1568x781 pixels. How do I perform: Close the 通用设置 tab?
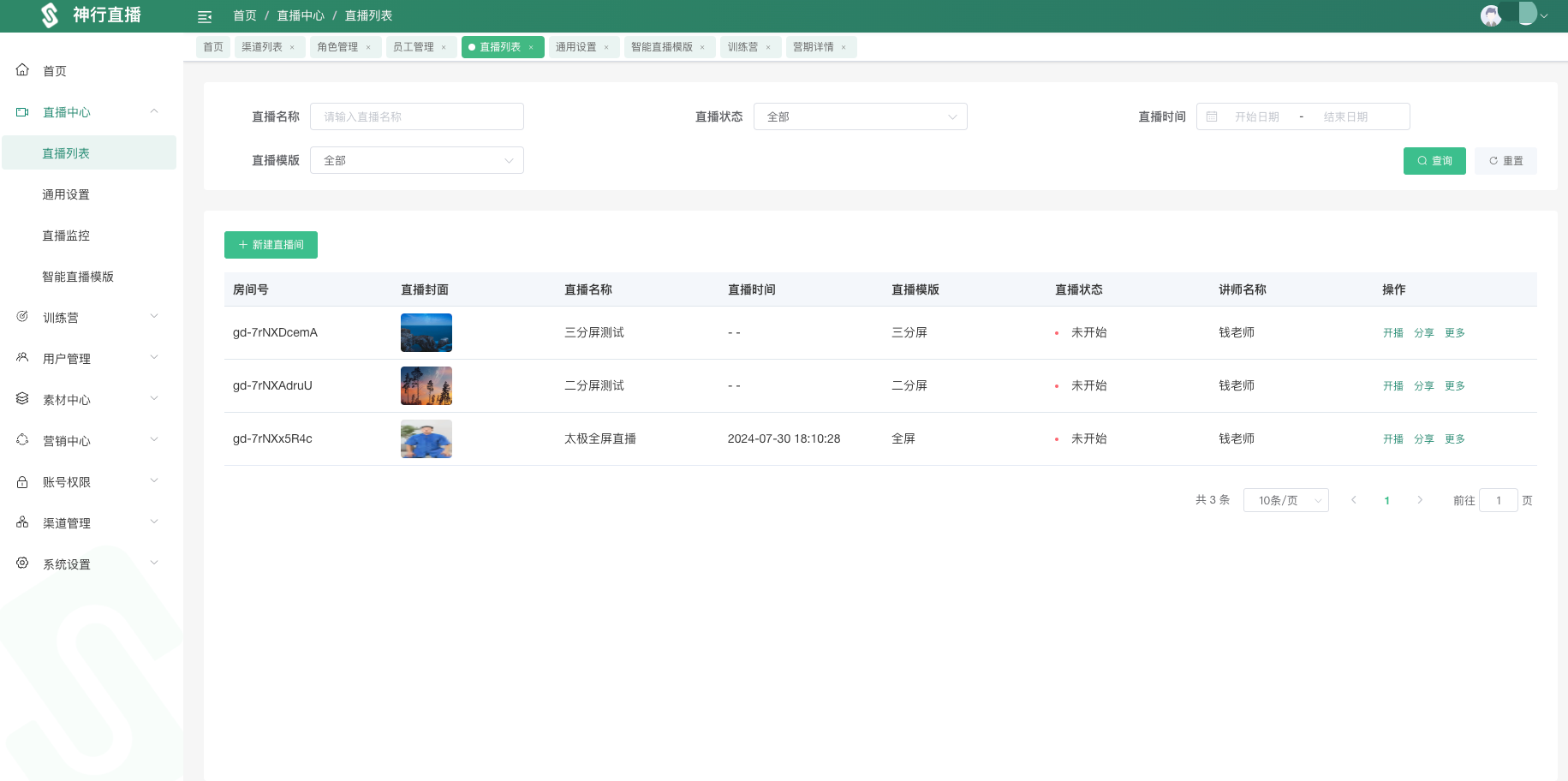pyautogui.click(x=606, y=47)
